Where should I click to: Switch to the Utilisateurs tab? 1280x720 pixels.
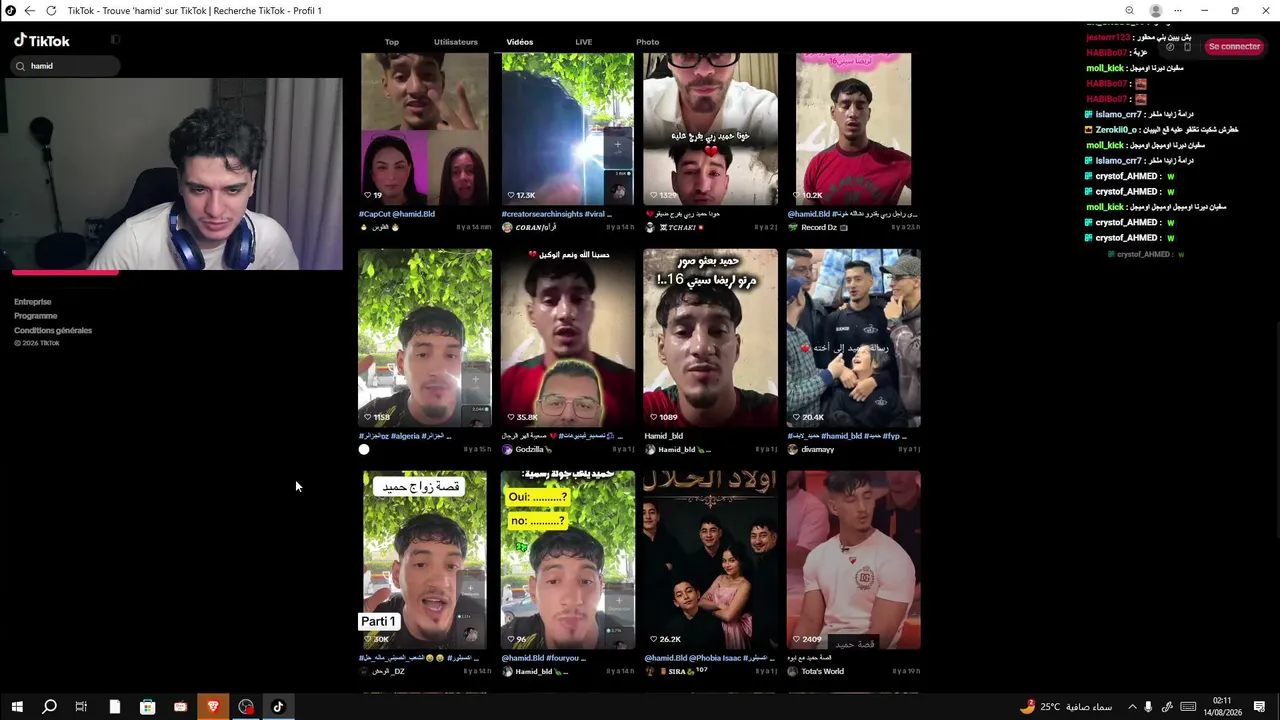[456, 42]
